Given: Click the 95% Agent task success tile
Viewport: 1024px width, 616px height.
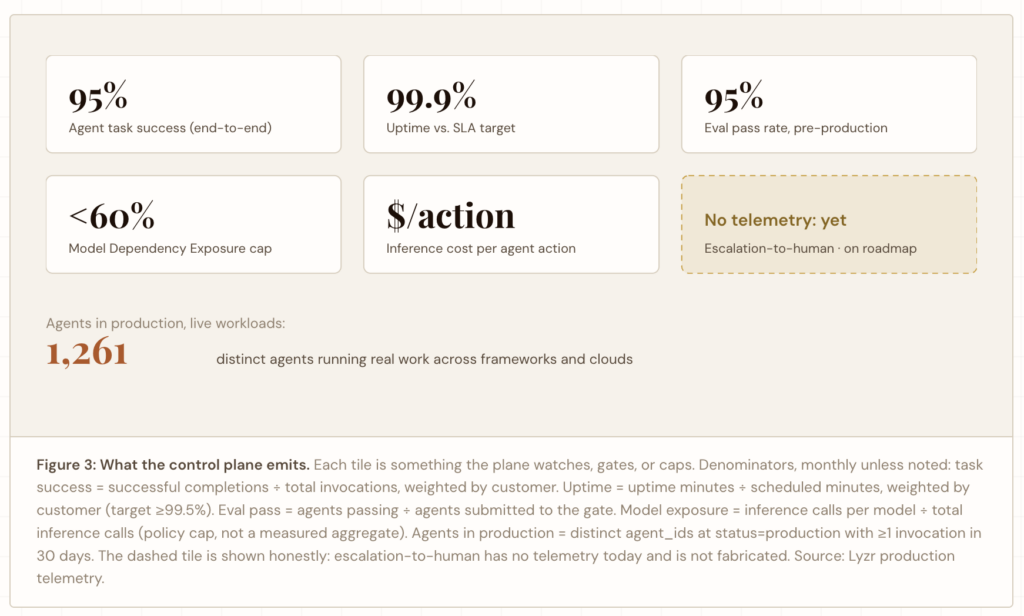Looking at the screenshot, I should pos(193,105).
